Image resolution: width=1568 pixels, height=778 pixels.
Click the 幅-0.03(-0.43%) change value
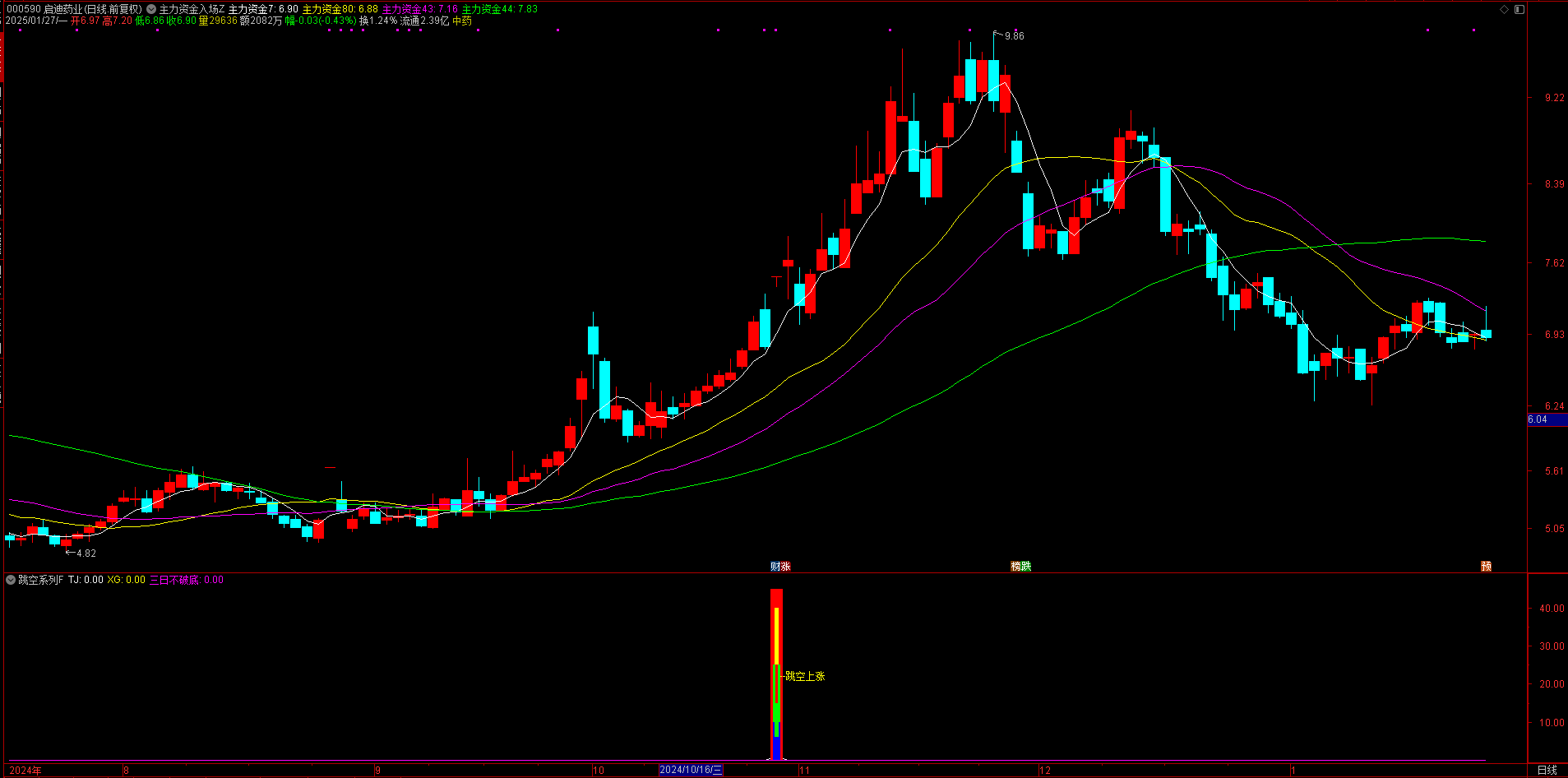[x=321, y=21]
